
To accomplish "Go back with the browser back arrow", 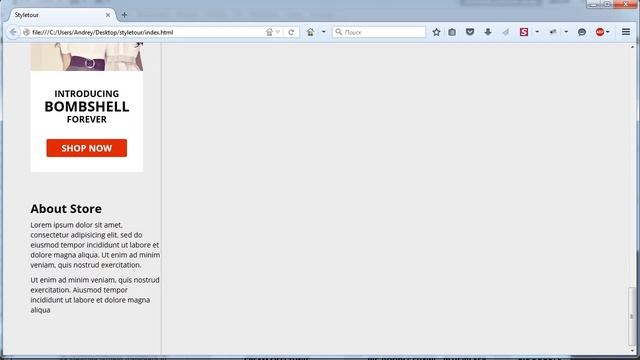I will (13, 32).
